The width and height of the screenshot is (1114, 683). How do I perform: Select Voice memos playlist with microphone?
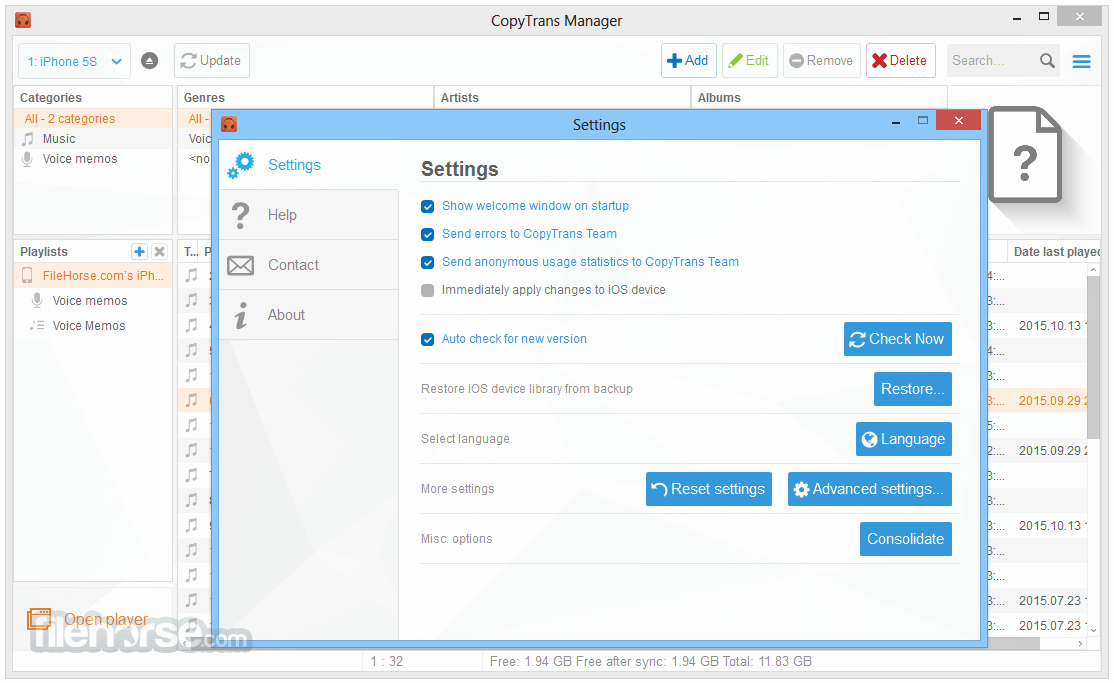click(x=93, y=301)
